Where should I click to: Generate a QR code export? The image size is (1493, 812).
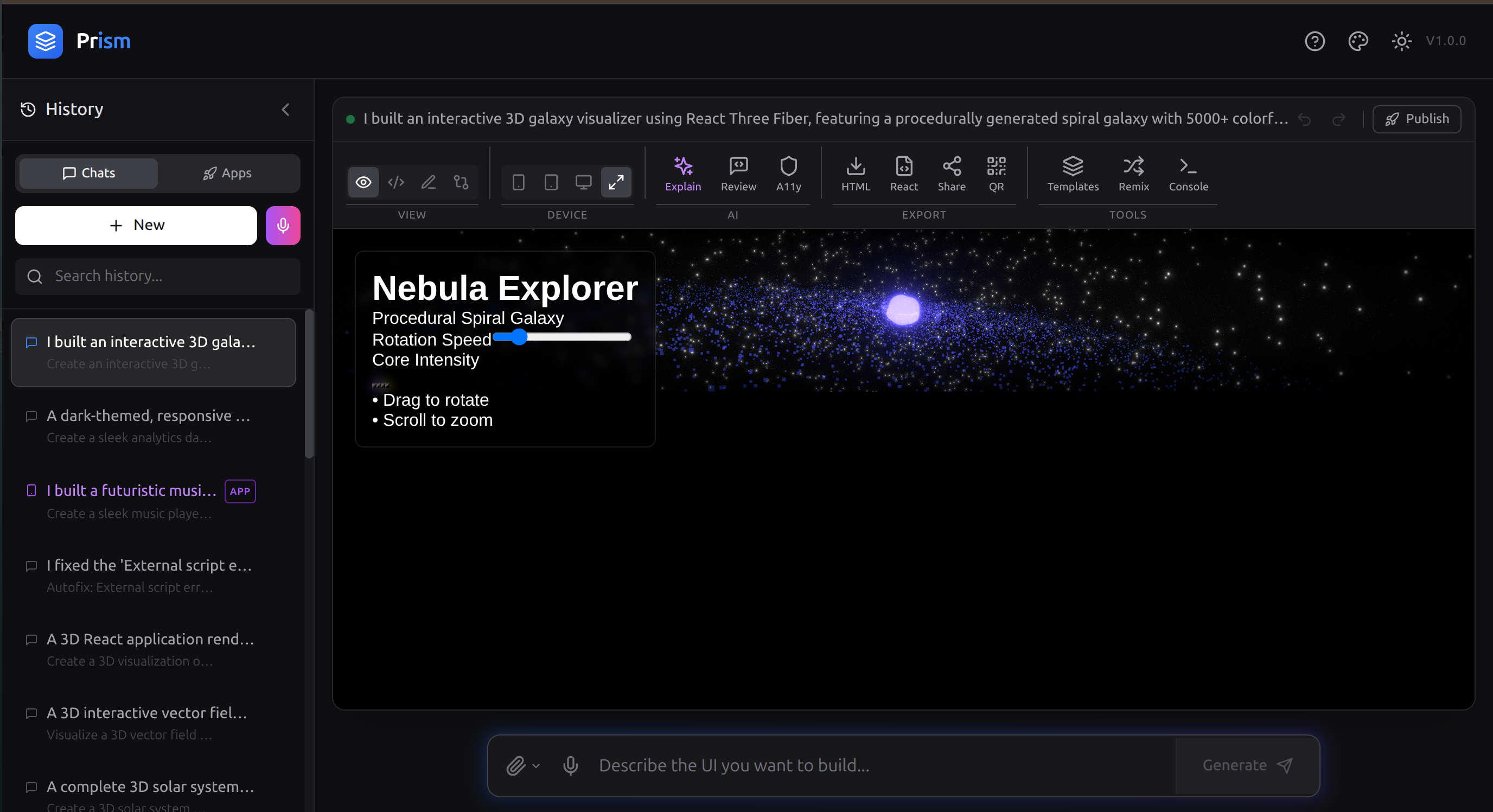[x=996, y=167]
